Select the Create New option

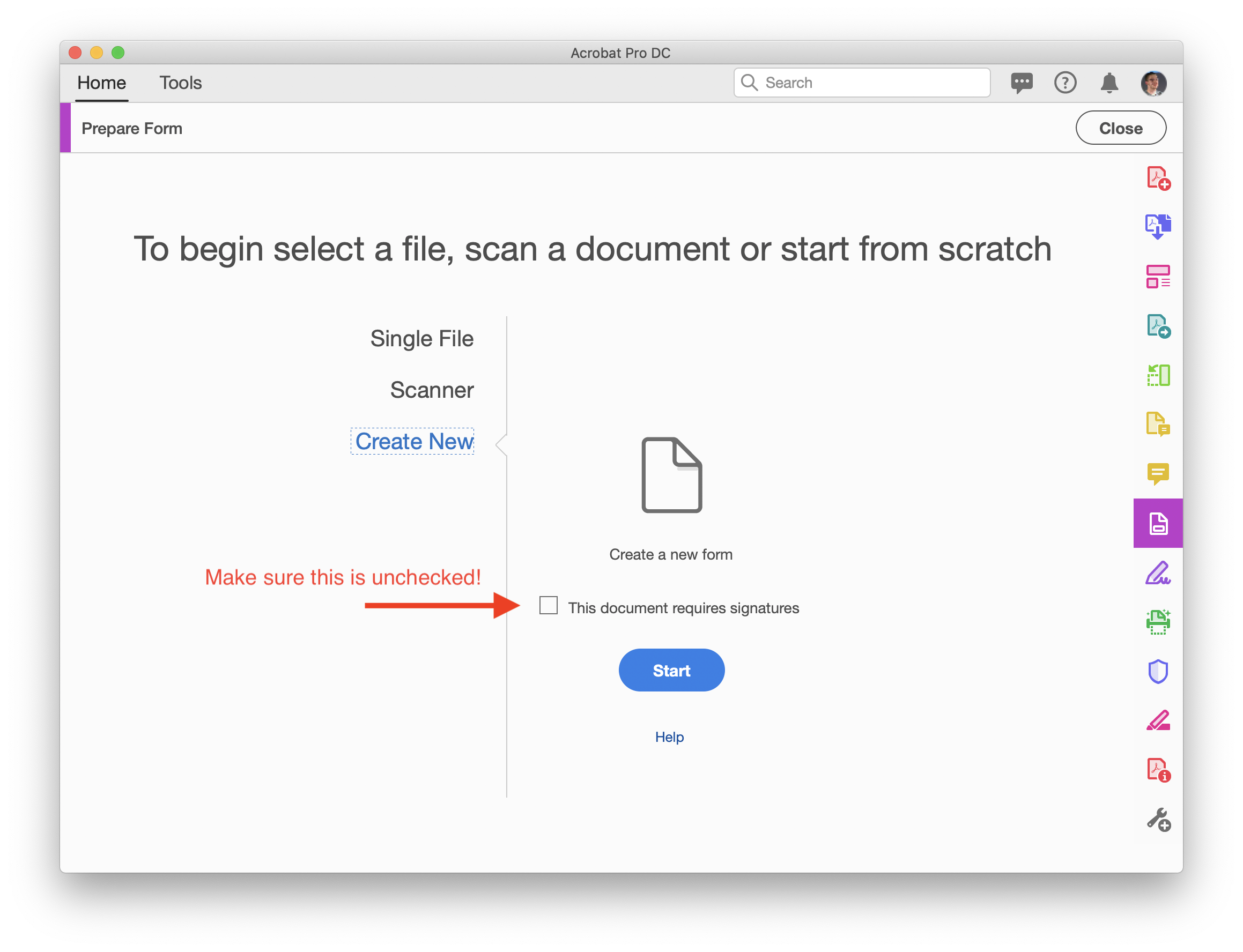[412, 442]
